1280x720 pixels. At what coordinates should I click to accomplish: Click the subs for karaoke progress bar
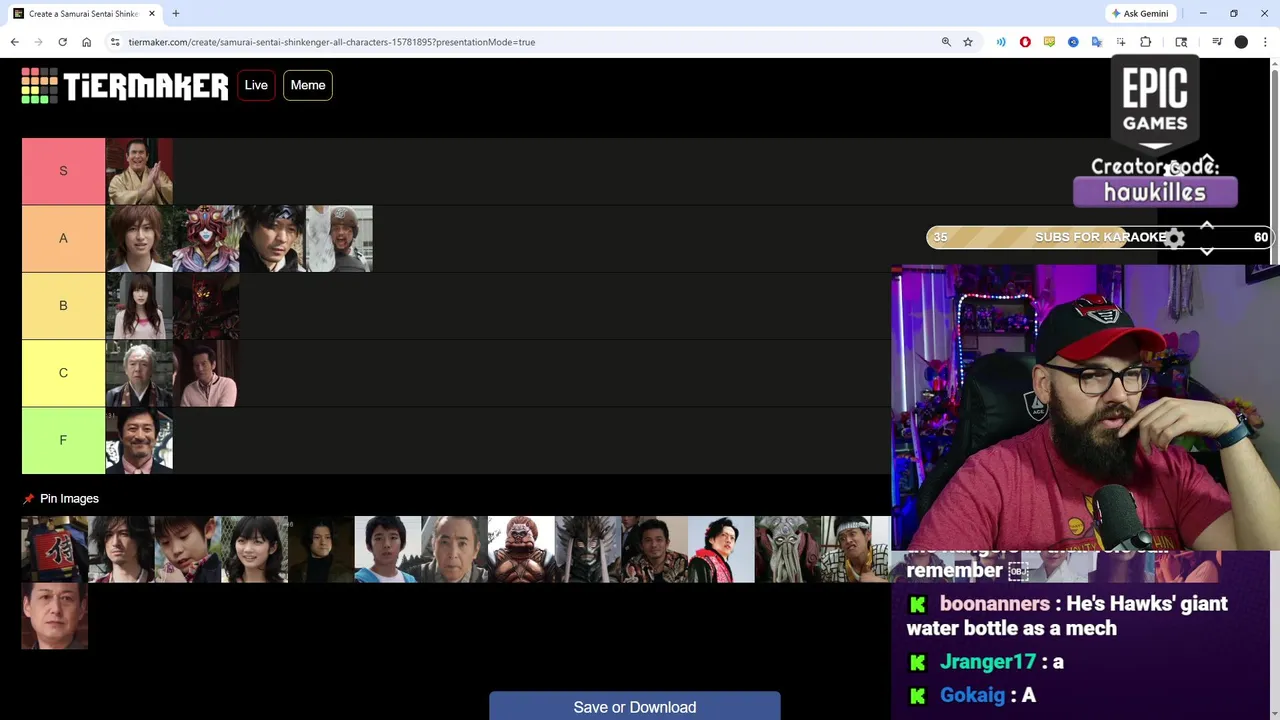coord(1099,237)
